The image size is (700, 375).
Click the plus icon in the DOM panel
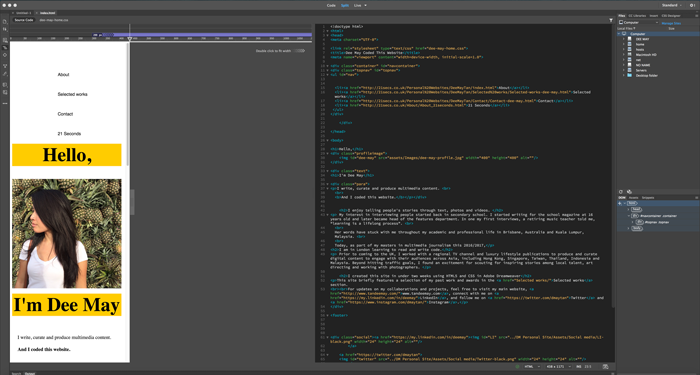620,203
